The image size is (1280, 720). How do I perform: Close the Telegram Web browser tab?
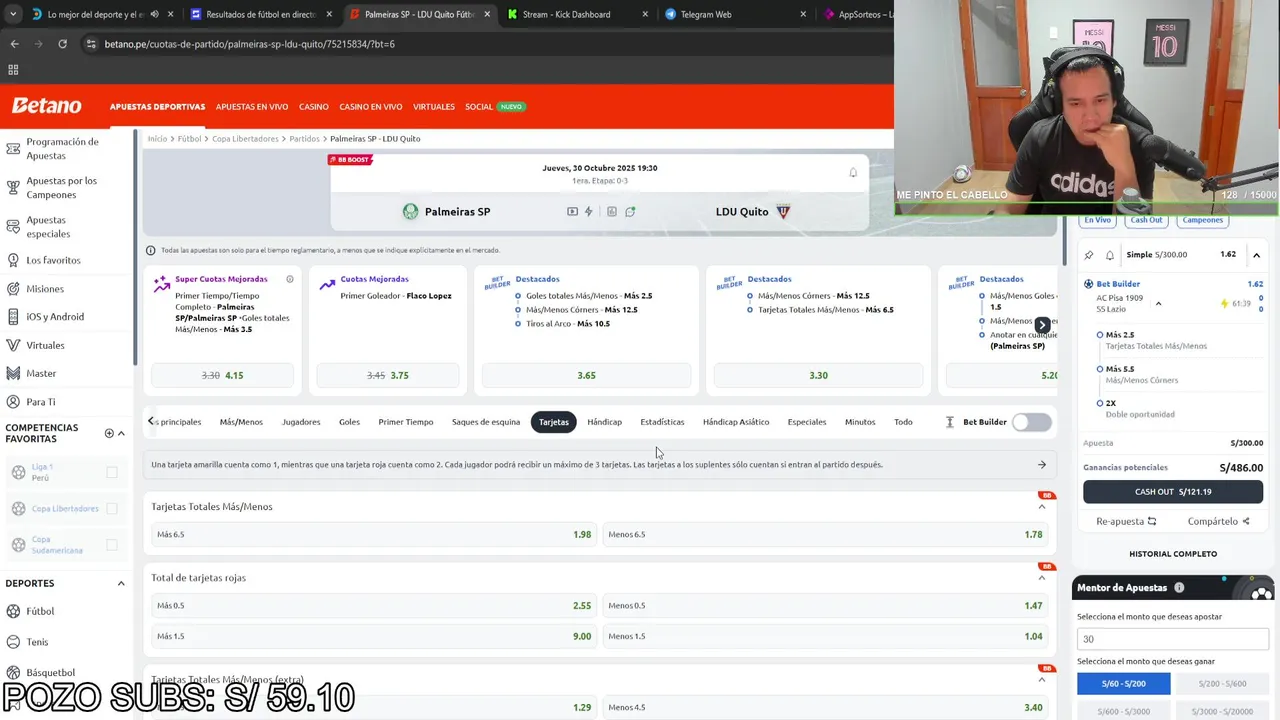(803, 15)
